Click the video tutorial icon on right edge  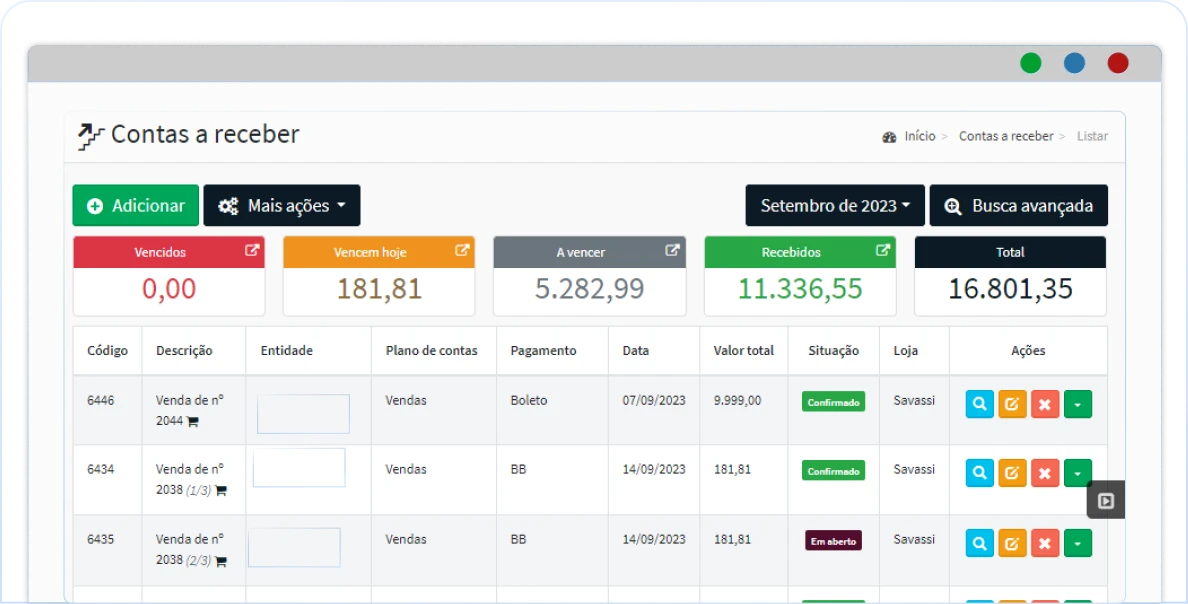[1105, 499]
